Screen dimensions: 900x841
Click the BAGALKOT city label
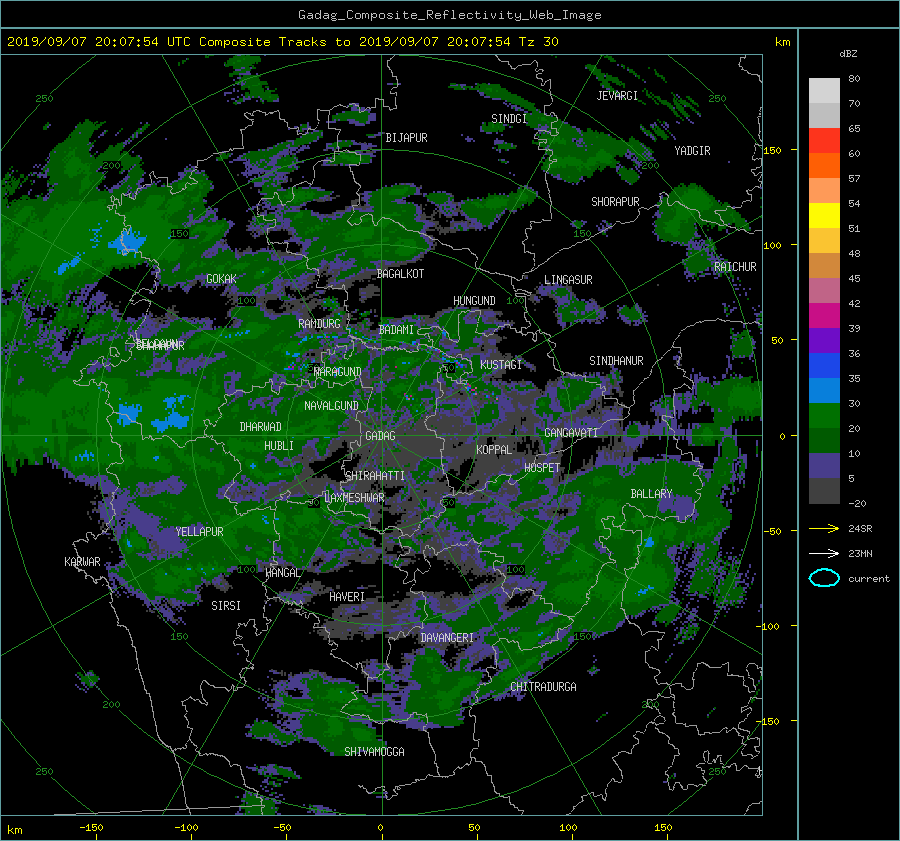[400, 274]
